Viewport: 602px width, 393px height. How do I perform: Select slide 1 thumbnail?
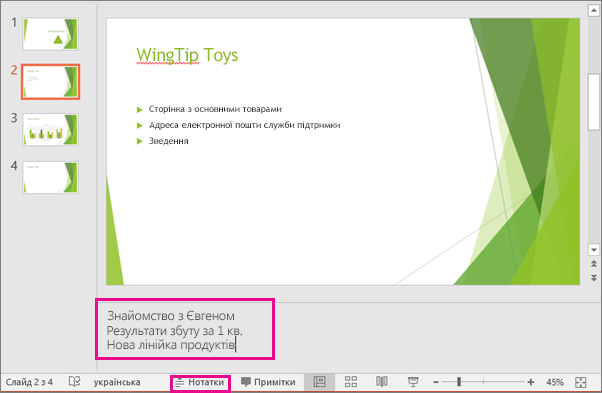point(50,34)
